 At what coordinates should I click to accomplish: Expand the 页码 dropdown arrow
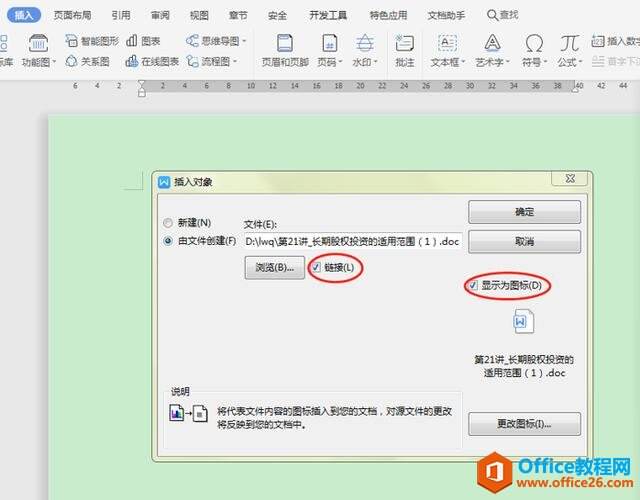340,62
